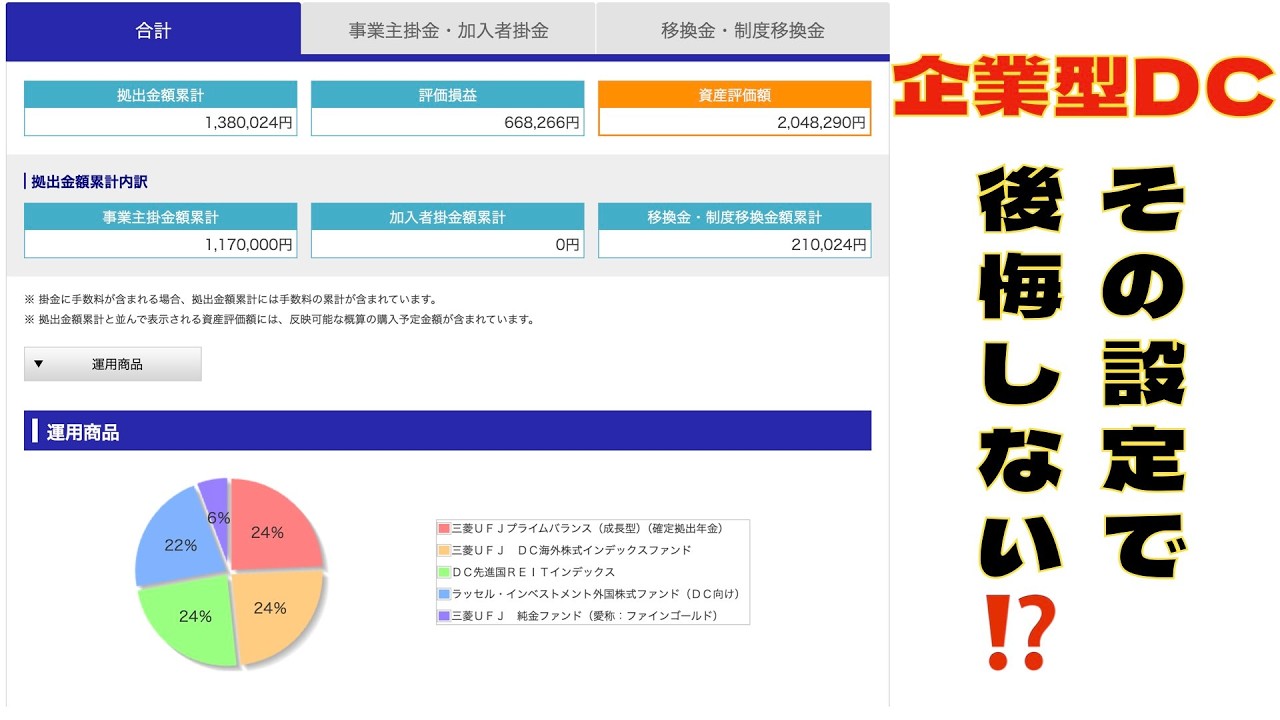Click purple swatch for 純金ファンド legend
This screenshot has width=1280, height=720.
click(444, 616)
